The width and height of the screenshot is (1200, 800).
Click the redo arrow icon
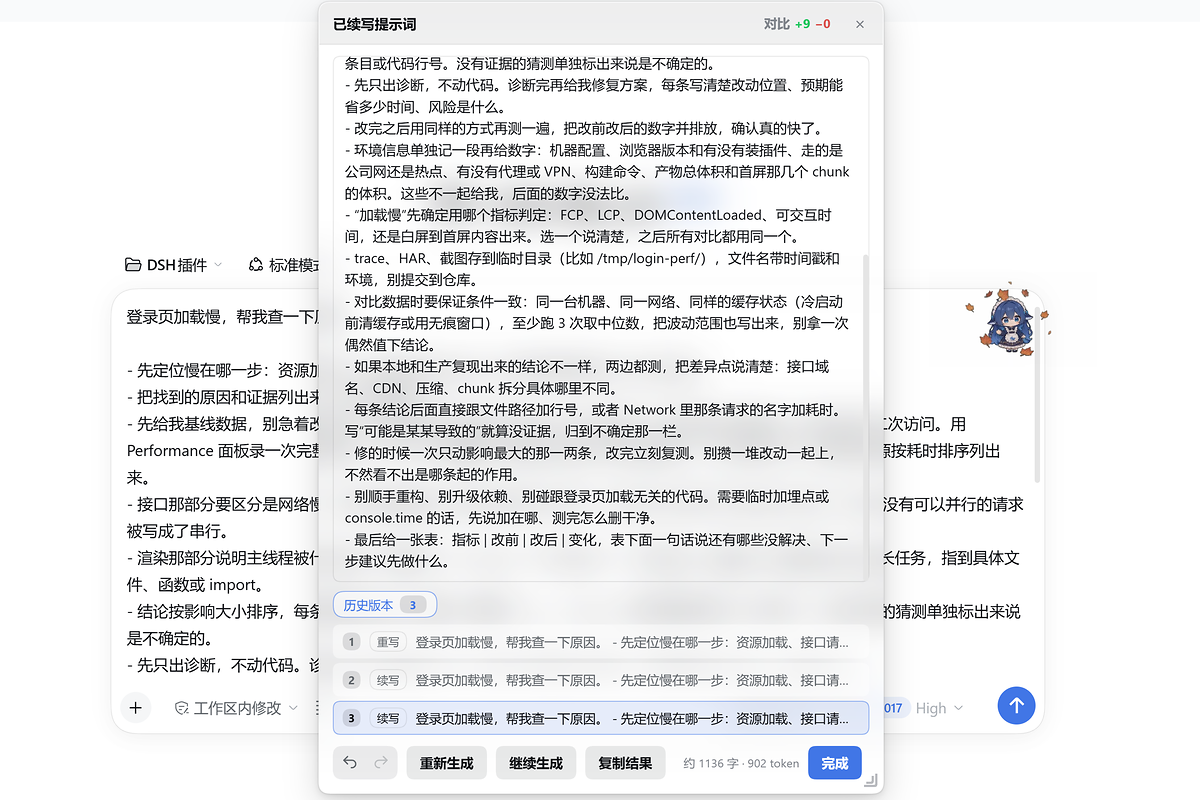tap(381, 763)
